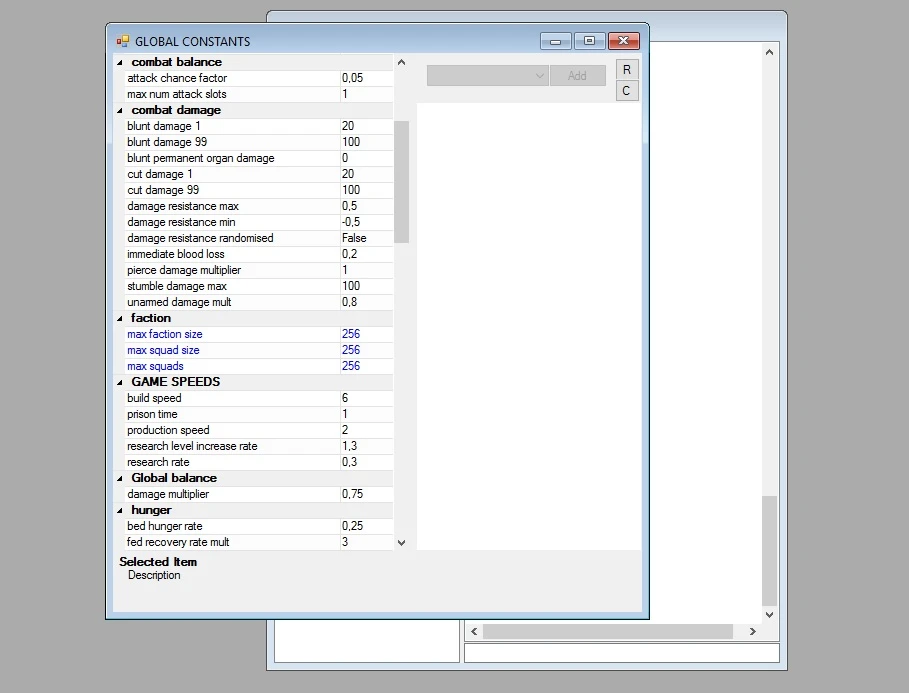
Task: Click the GLOBAL CONSTANTS window title icon
Action: coord(123,41)
